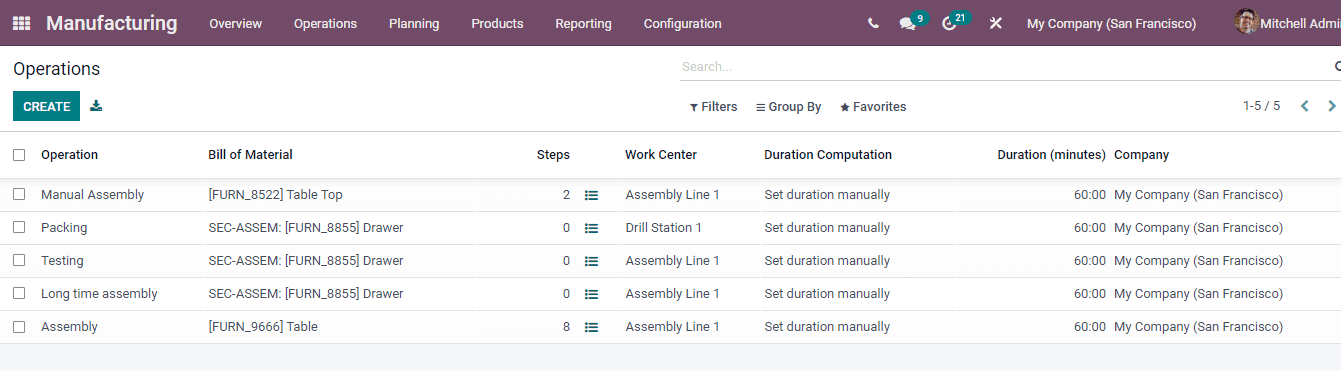Check the Testing row checkbox
This screenshot has width=1341, height=371.
point(19,261)
